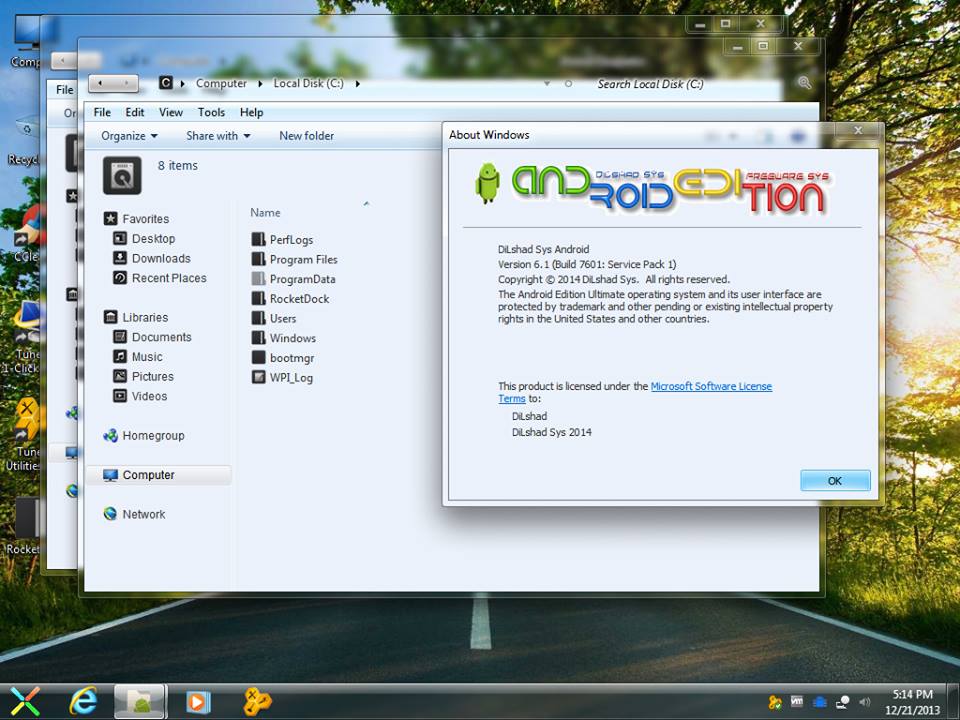Expand the Local Disk (C:) breadcrumb arrow
960x720 pixels.
coord(358,83)
